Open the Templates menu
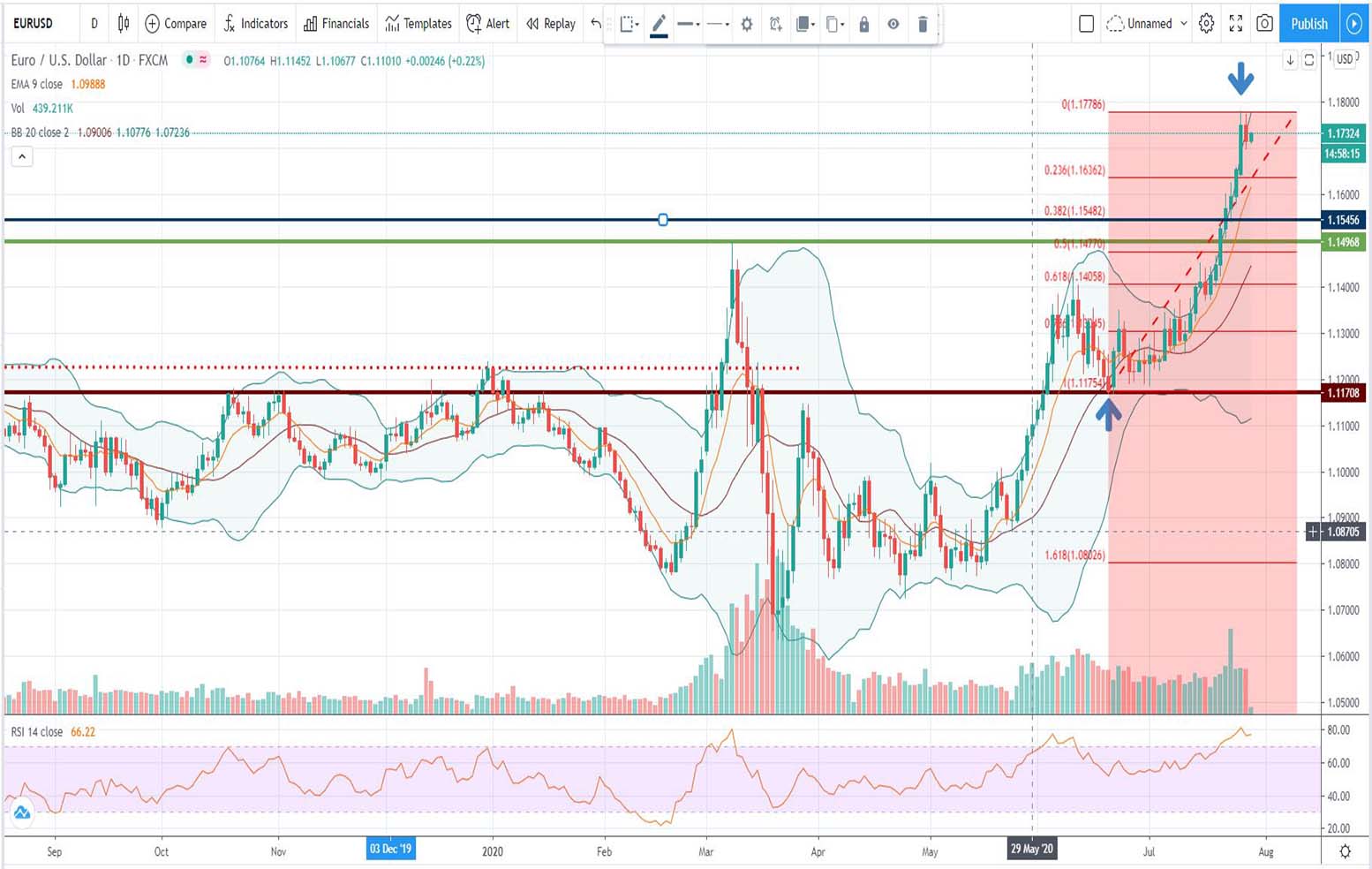The image size is (1372, 869). coord(418,24)
